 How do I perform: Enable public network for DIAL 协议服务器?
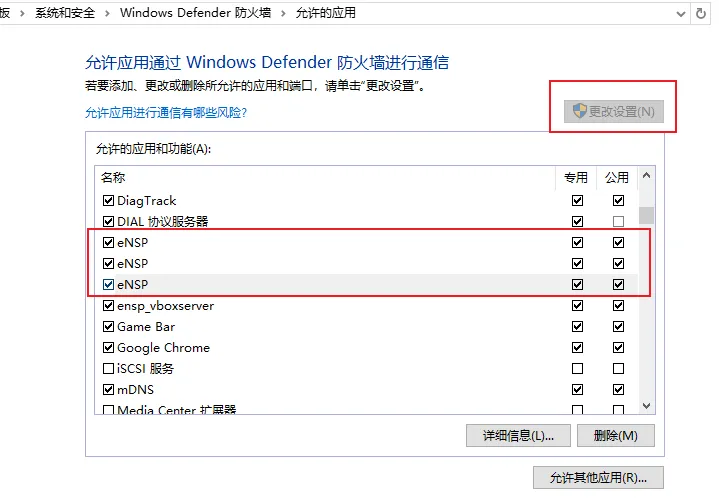[x=618, y=221]
